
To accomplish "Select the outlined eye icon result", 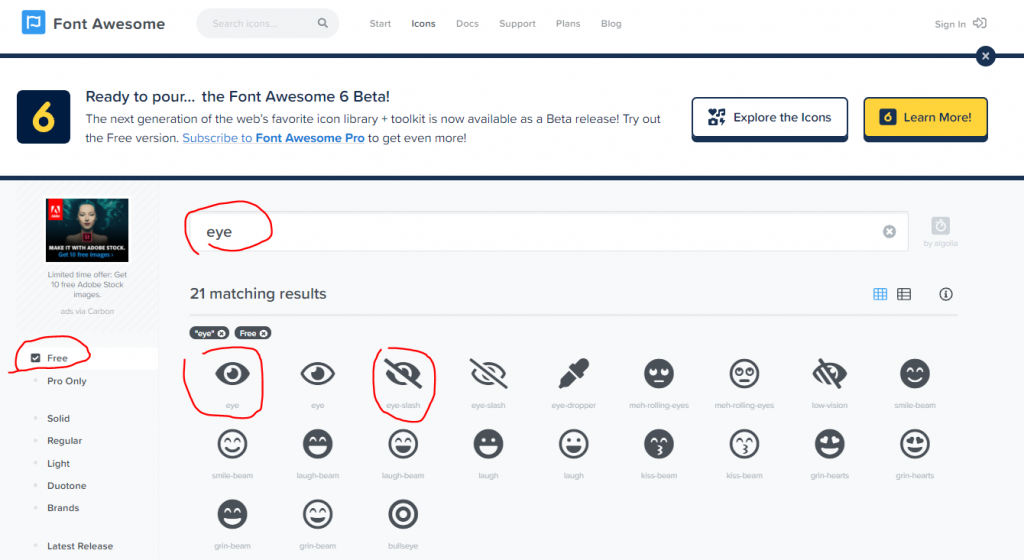I will point(317,374).
